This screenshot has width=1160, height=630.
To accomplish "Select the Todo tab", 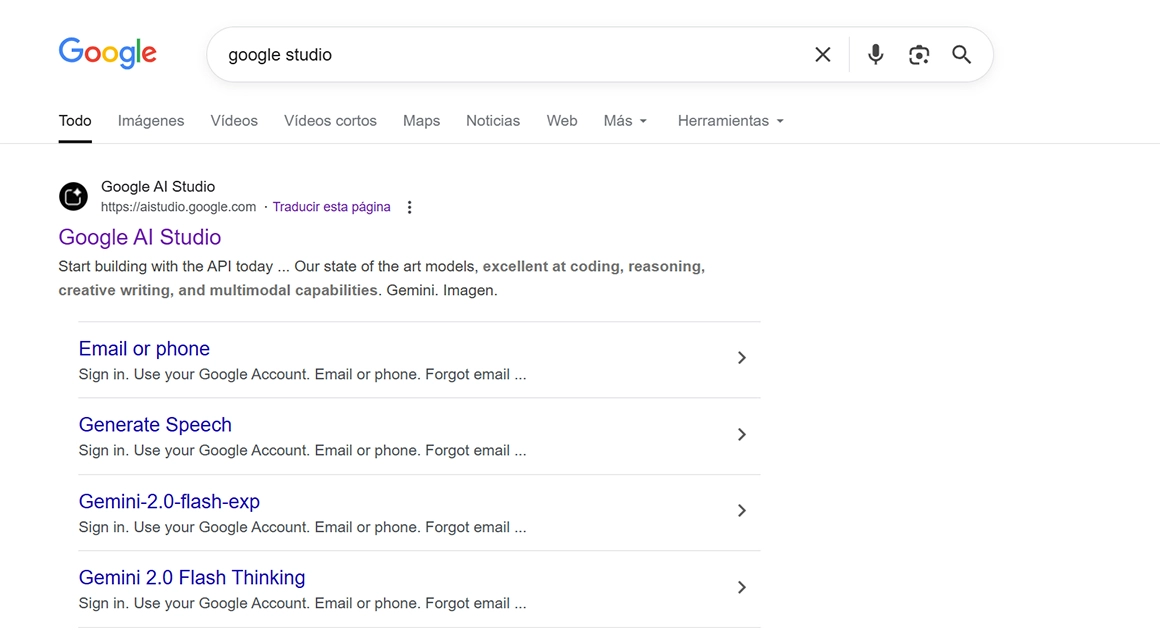I will pyautogui.click(x=75, y=121).
